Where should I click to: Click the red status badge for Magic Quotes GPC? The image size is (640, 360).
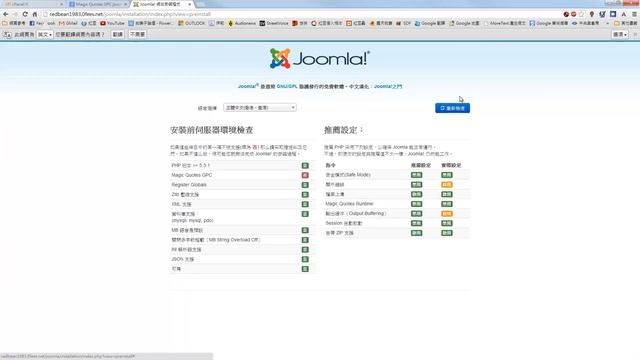pyautogui.click(x=305, y=175)
